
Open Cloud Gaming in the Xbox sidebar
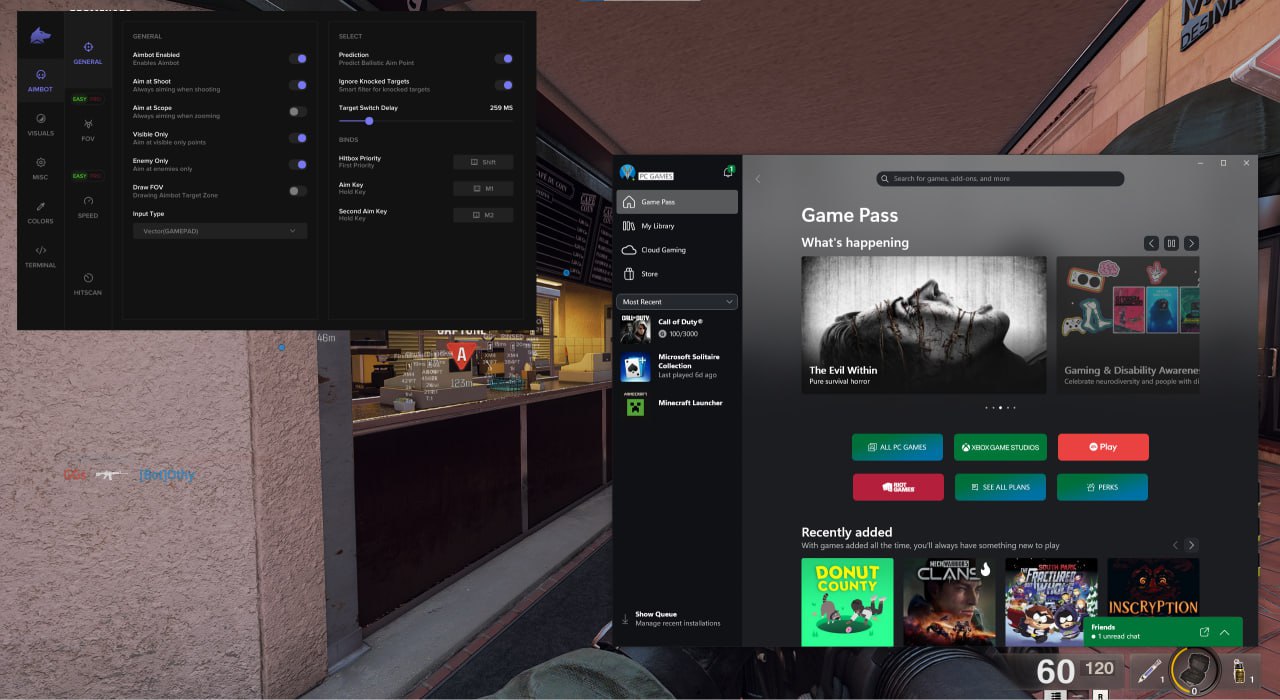[x=677, y=250]
